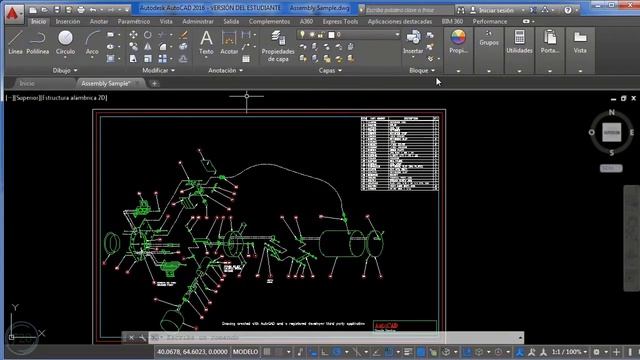Switch to the Administrar ribbon tab
This screenshot has width=640, height=360.
tap(198, 21)
